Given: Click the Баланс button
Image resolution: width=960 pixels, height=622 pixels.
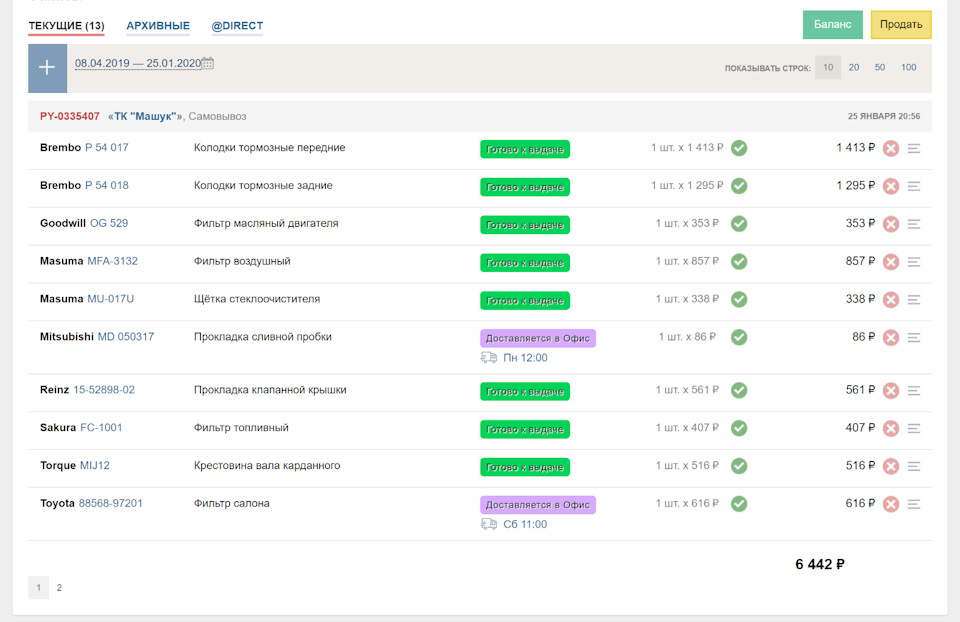Looking at the screenshot, I should 832,25.
